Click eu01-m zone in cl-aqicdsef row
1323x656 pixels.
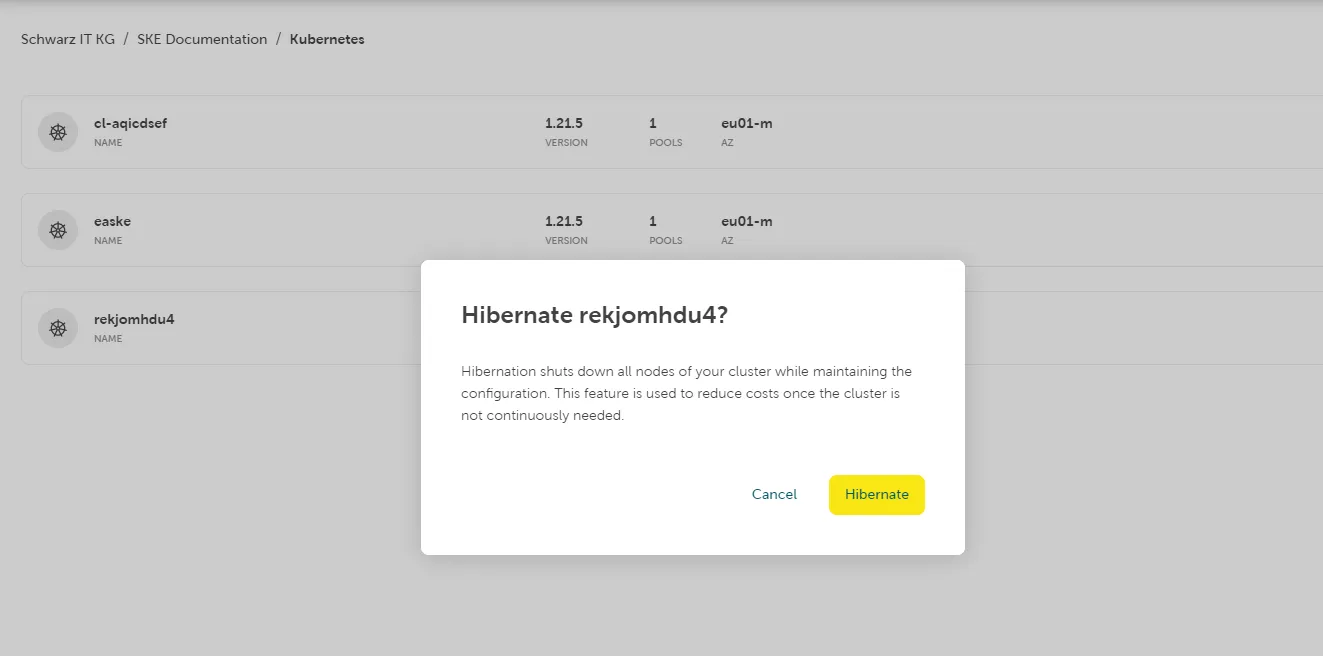point(746,124)
